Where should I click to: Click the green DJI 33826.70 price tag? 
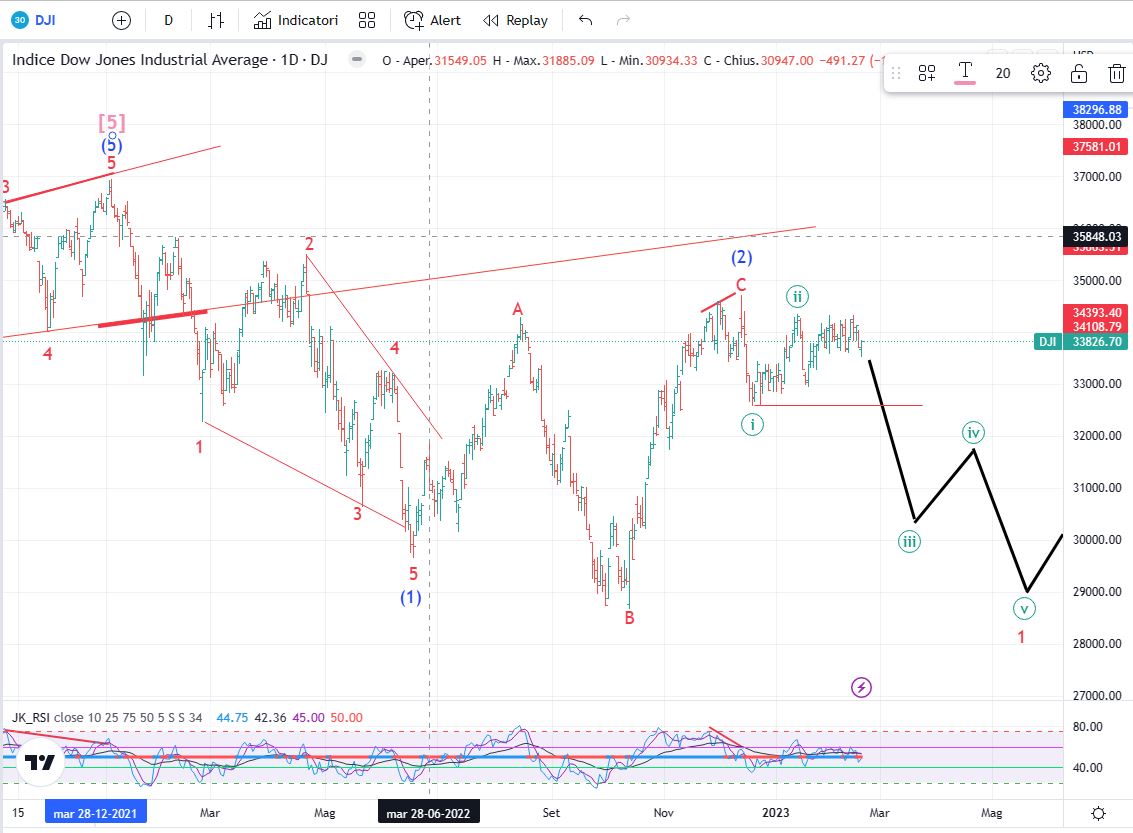coord(1080,342)
